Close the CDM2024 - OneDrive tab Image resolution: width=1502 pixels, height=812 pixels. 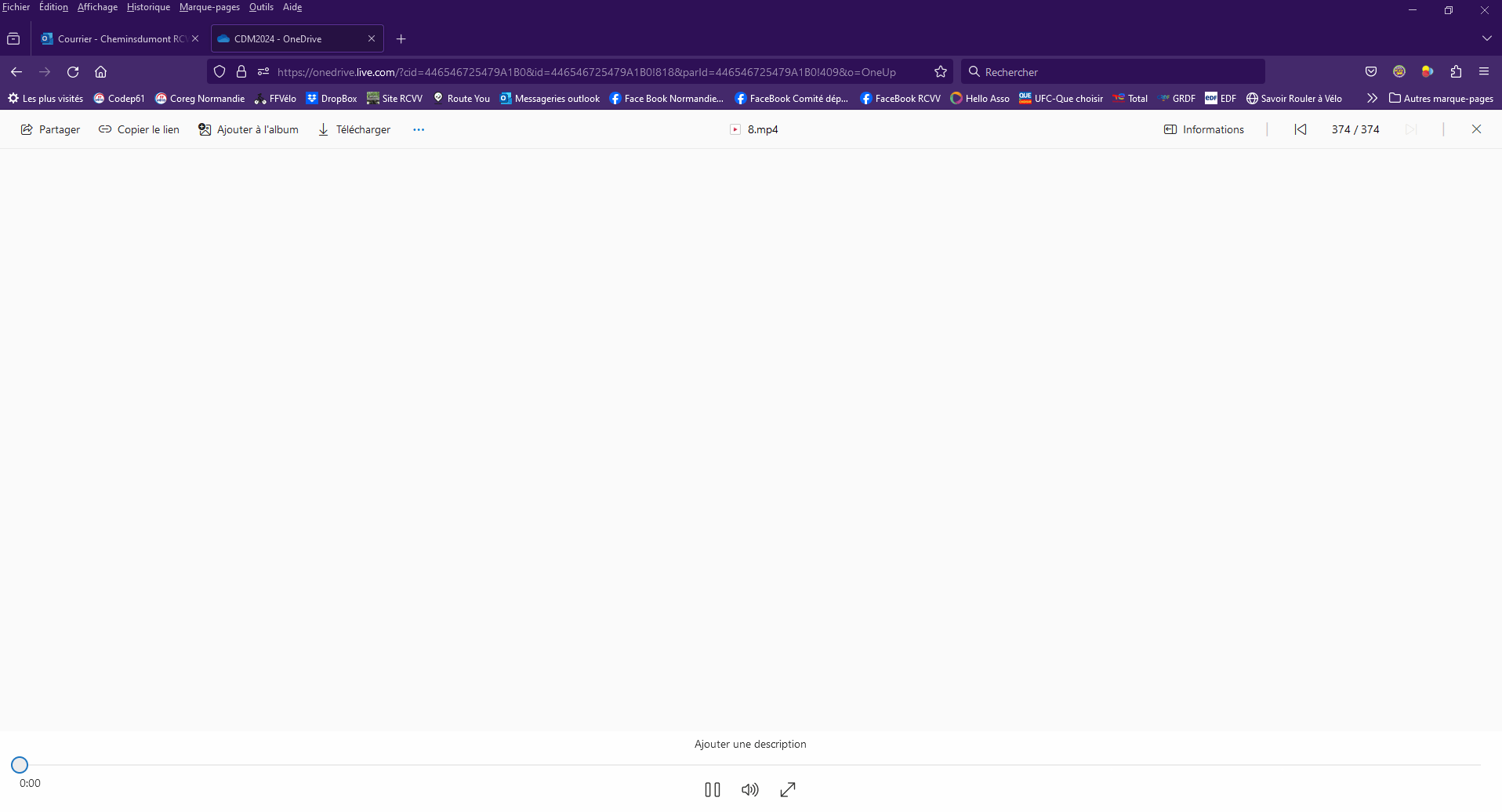[x=372, y=38]
